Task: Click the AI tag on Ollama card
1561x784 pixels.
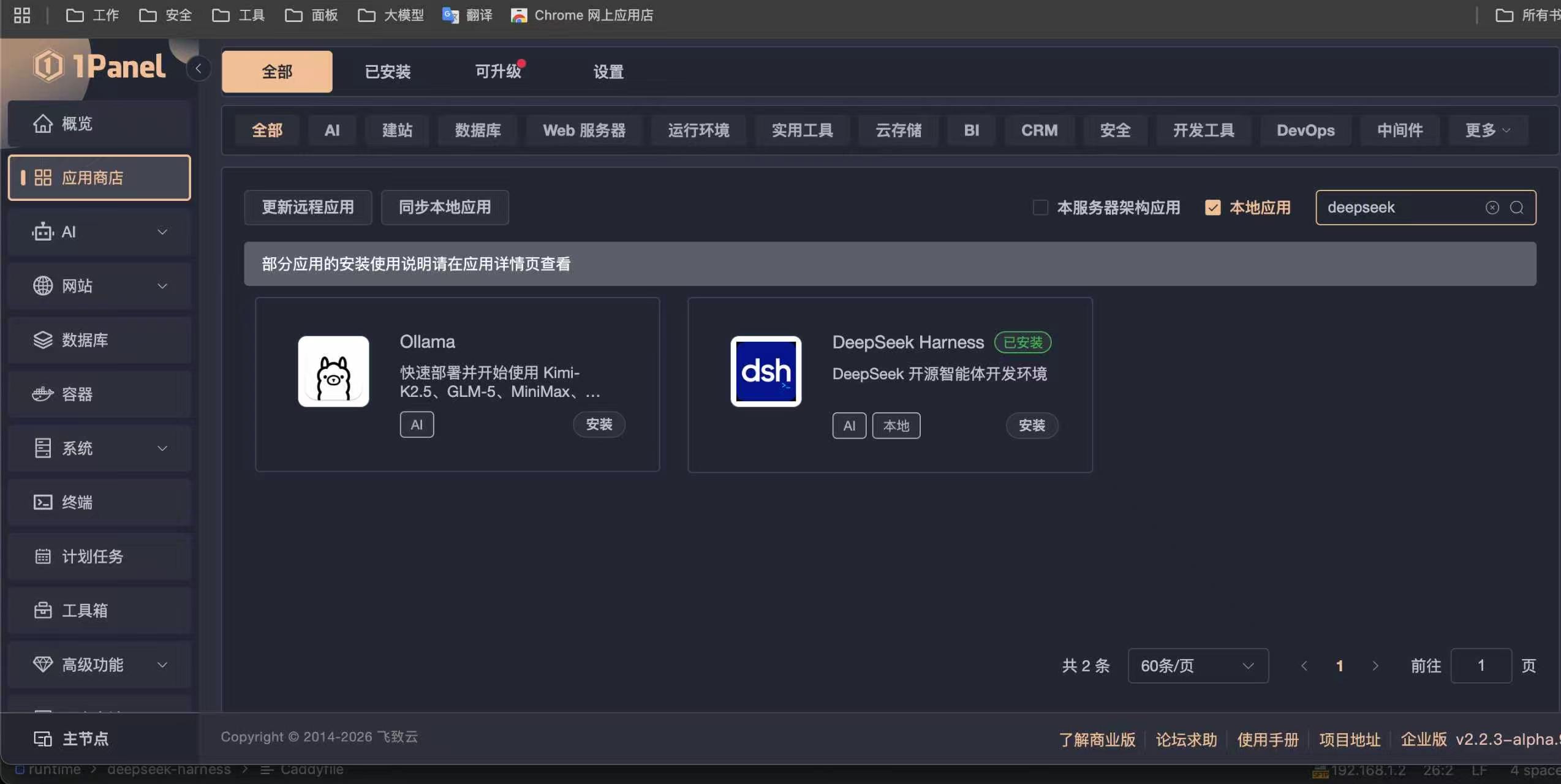Action: click(x=417, y=424)
